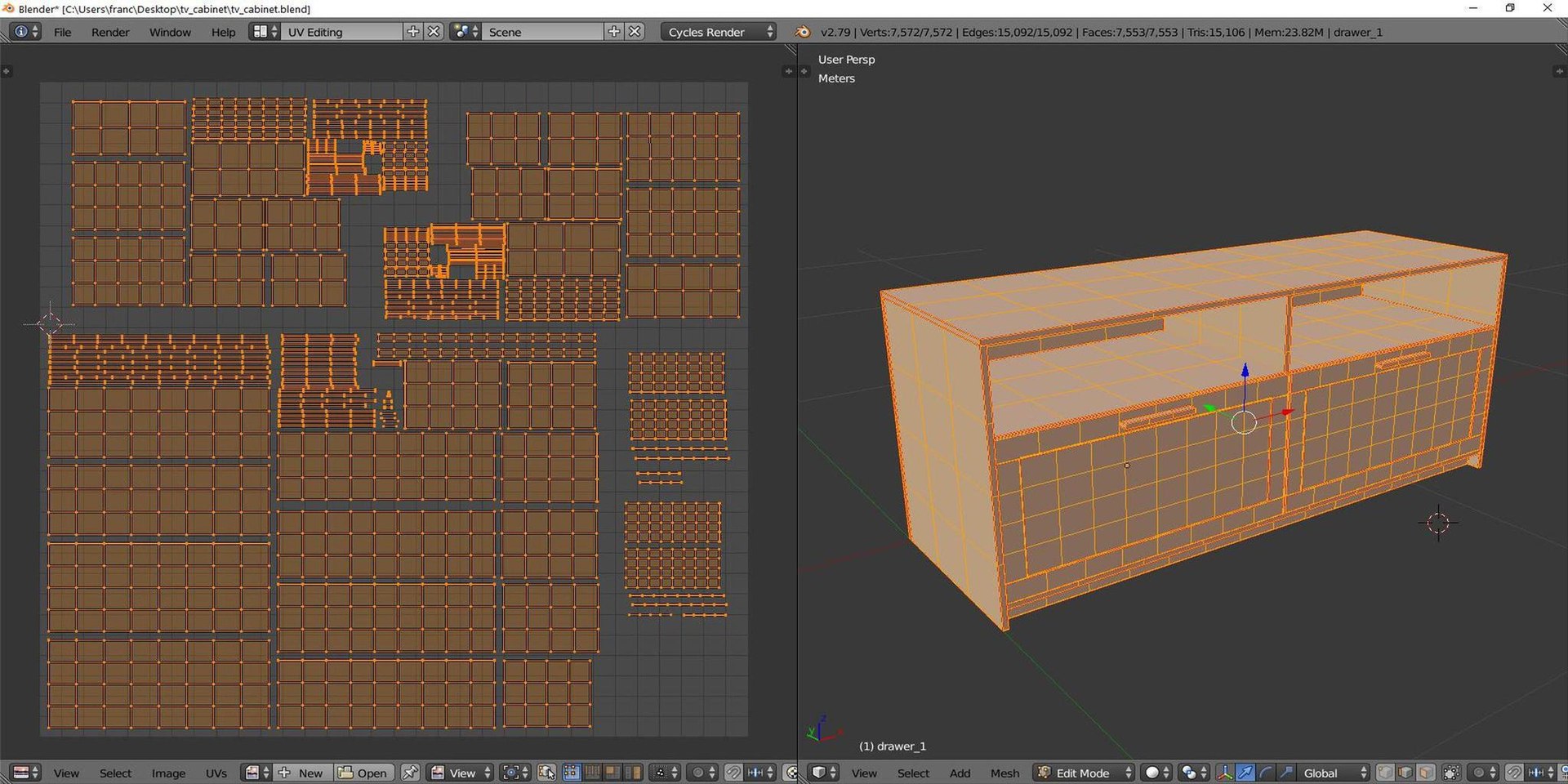The height and width of the screenshot is (784, 1568).
Task: Delete the UV Editing screen layout
Action: pyautogui.click(x=434, y=32)
